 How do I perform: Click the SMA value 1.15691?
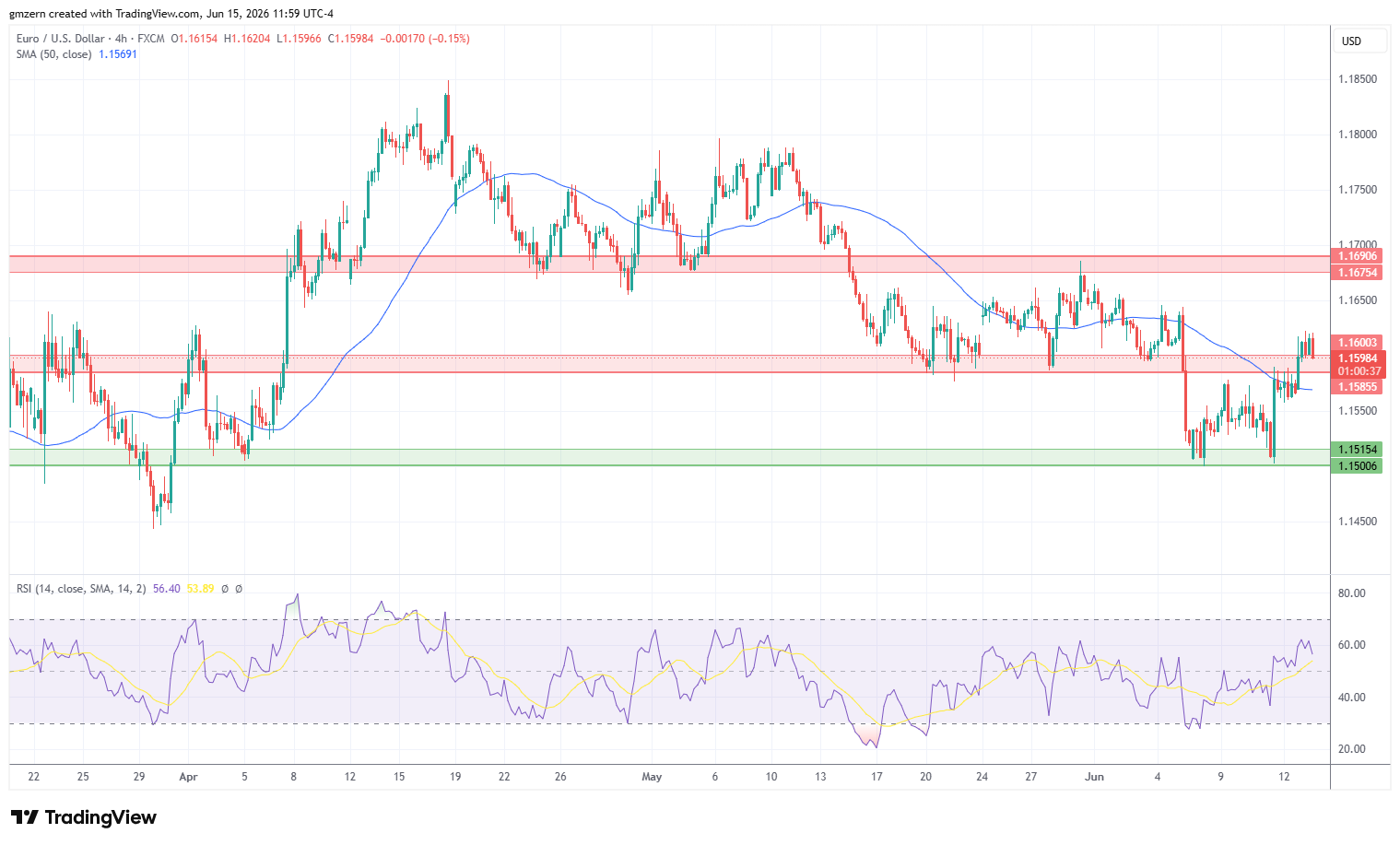(x=118, y=54)
